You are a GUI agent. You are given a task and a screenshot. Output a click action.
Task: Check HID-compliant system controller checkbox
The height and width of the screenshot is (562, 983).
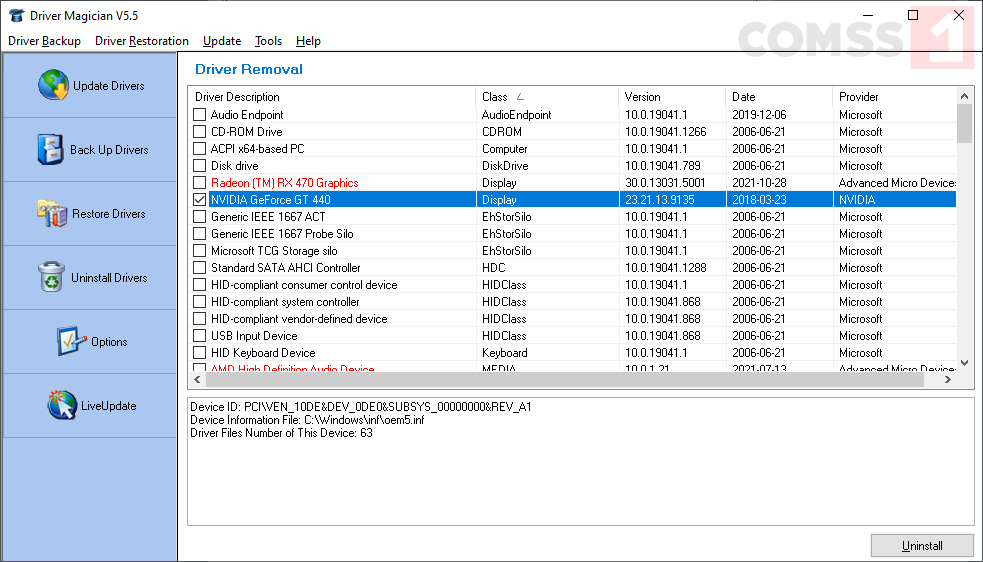coord(199,301)
